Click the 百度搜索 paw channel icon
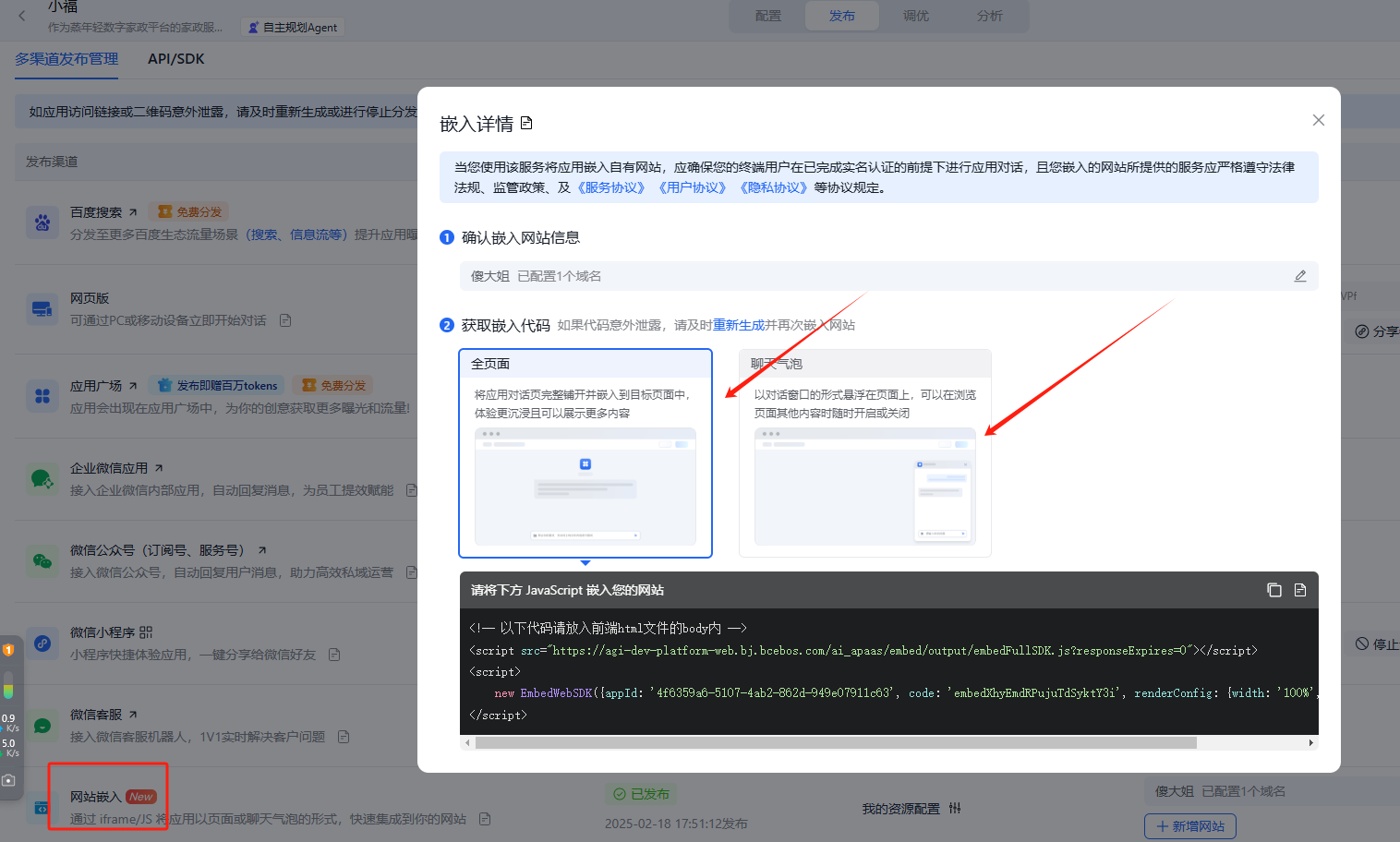 click(42, 223)
